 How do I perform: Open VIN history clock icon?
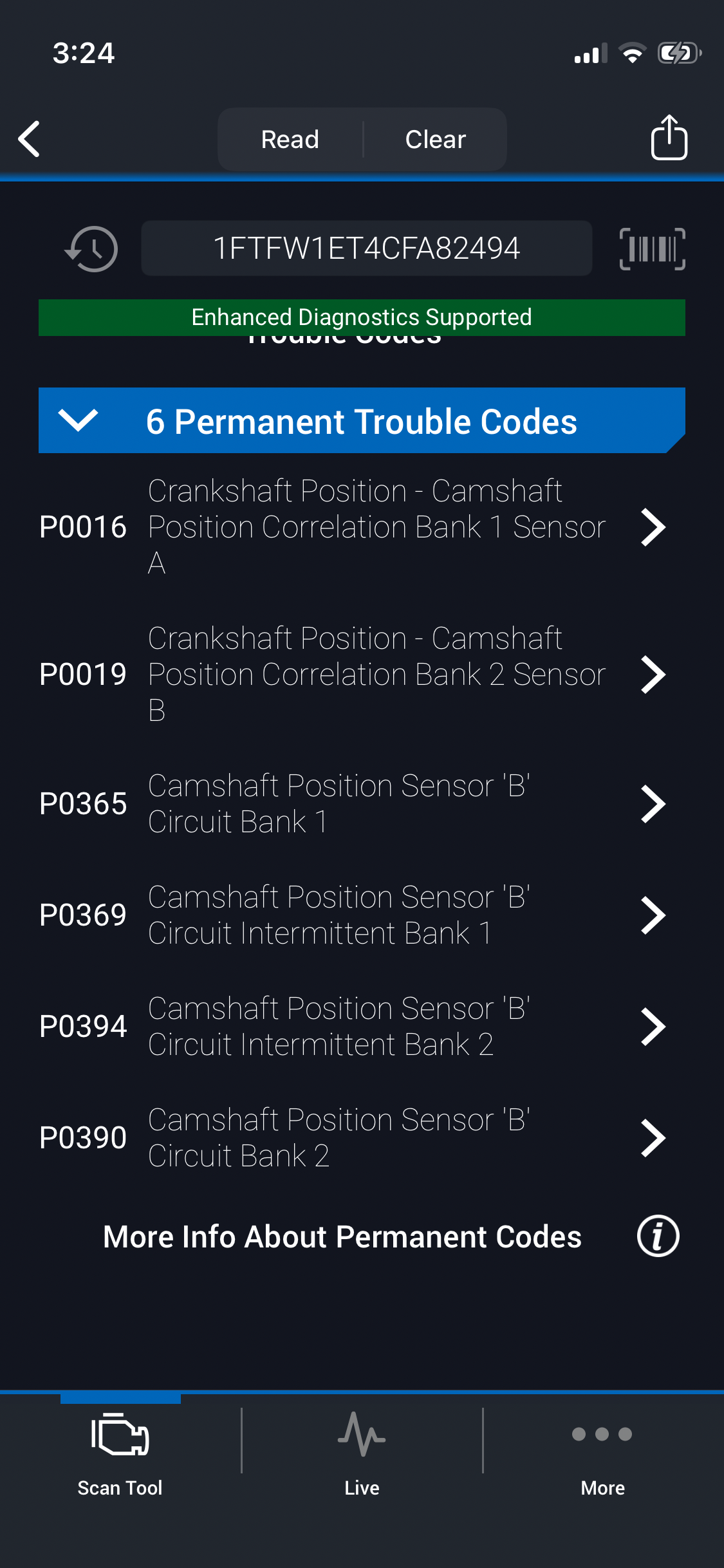[91, 249]
